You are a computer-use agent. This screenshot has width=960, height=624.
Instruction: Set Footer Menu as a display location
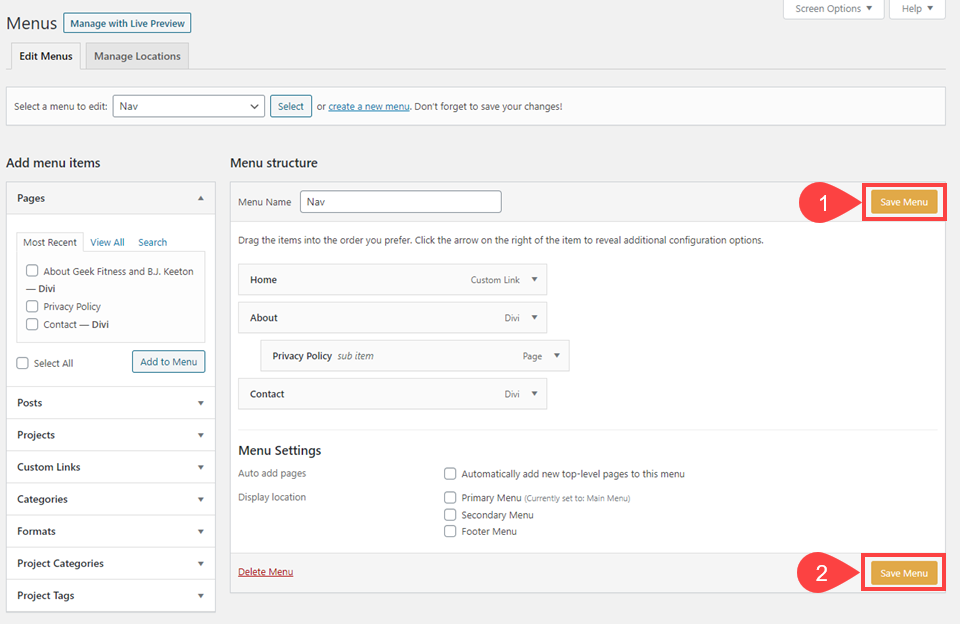click(449, 531)
